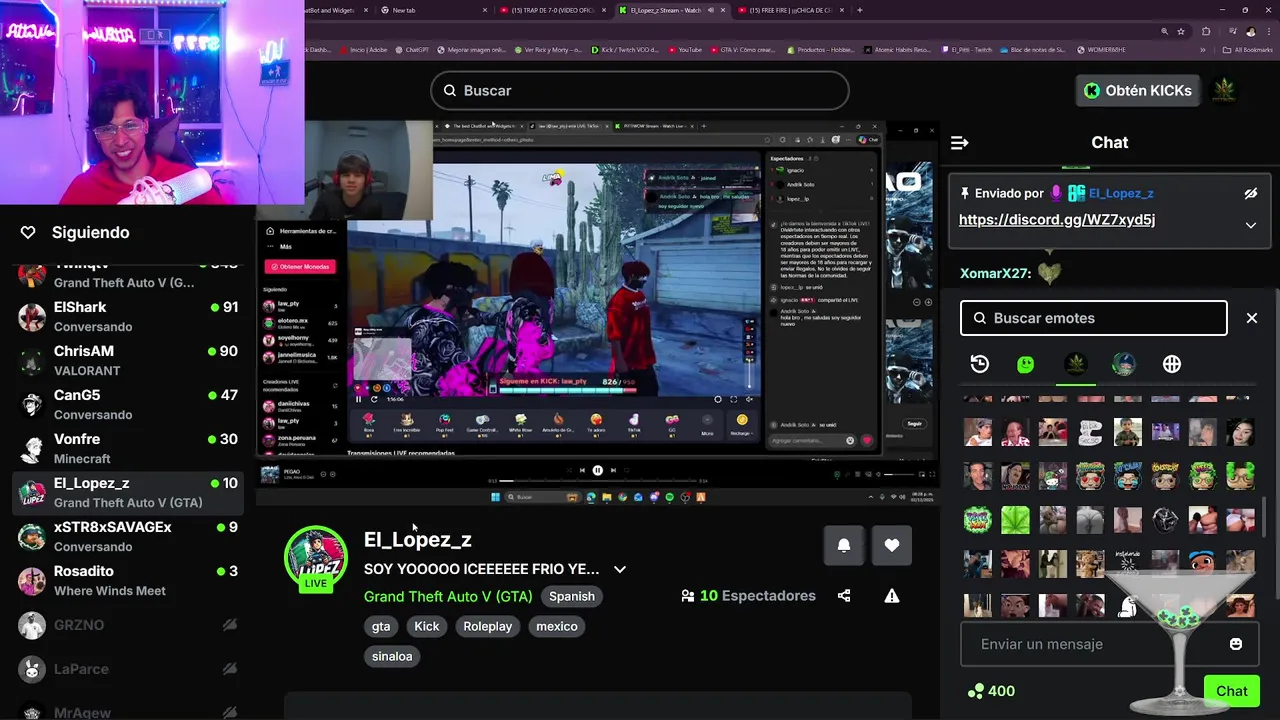
Task: Switch to the FREE FIRE browser tab
Action: pyautogui.click(x=790, y=10)
